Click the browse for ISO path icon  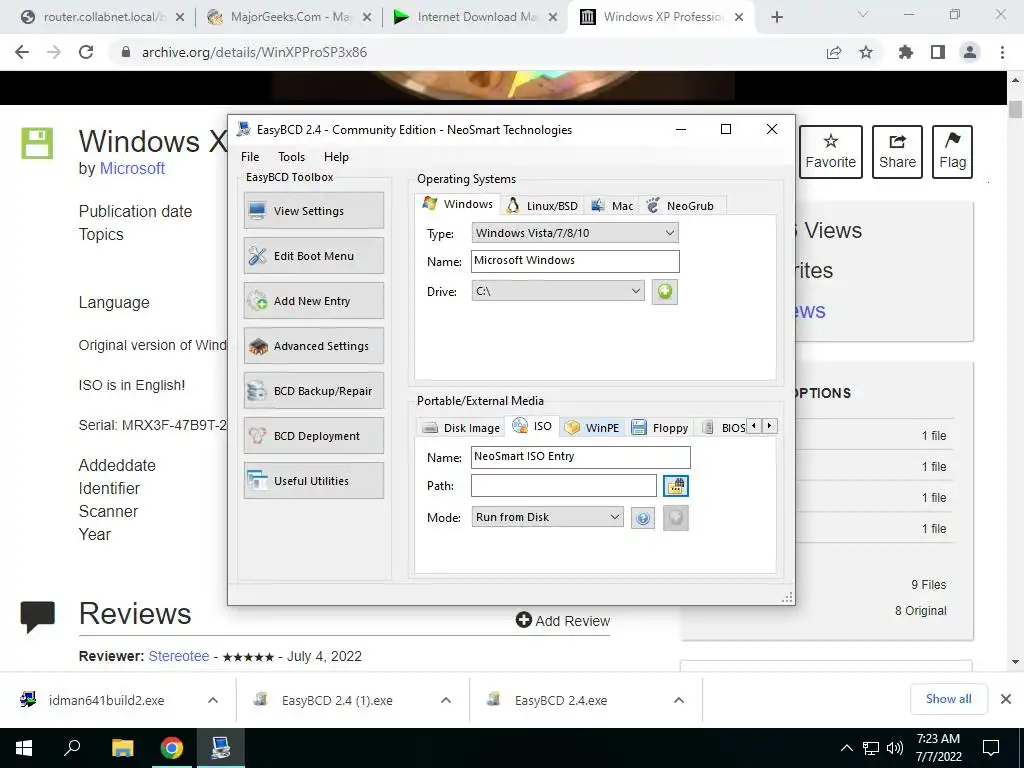(x=676, y=485)
